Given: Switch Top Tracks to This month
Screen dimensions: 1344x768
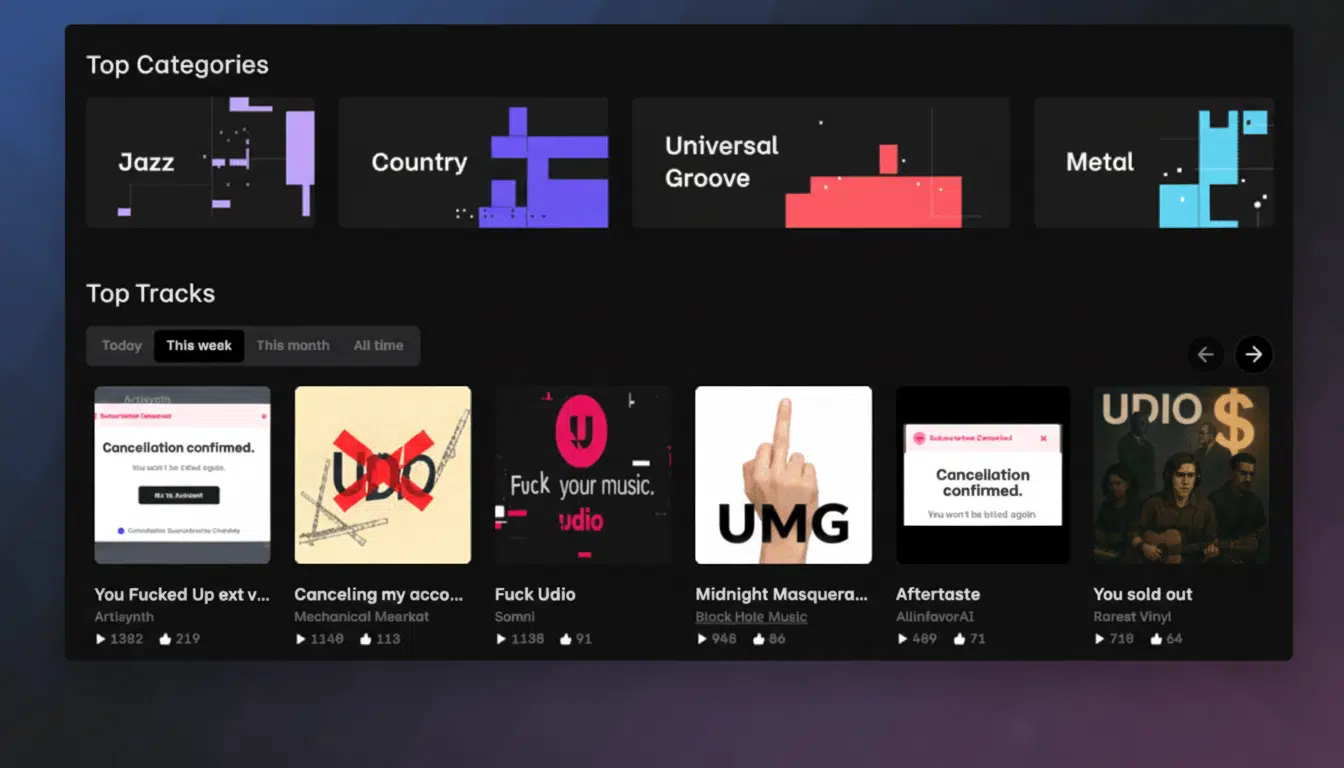Looking at the screenshot, I should coord(293,346).
